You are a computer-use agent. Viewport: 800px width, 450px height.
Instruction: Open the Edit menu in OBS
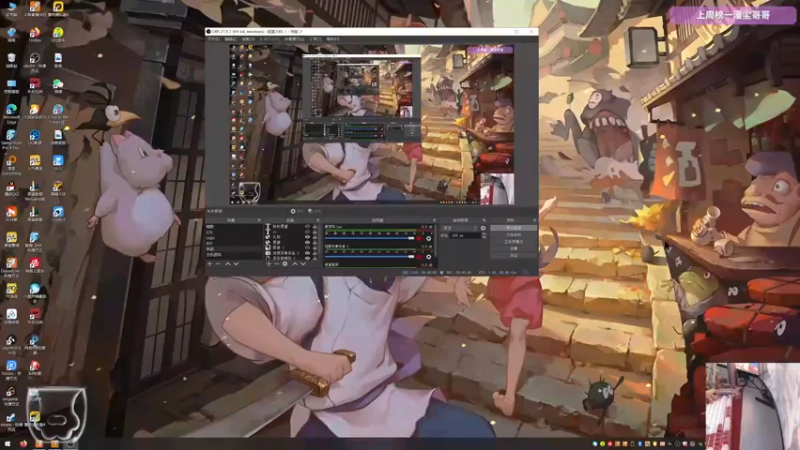click(x=231, y=39)
